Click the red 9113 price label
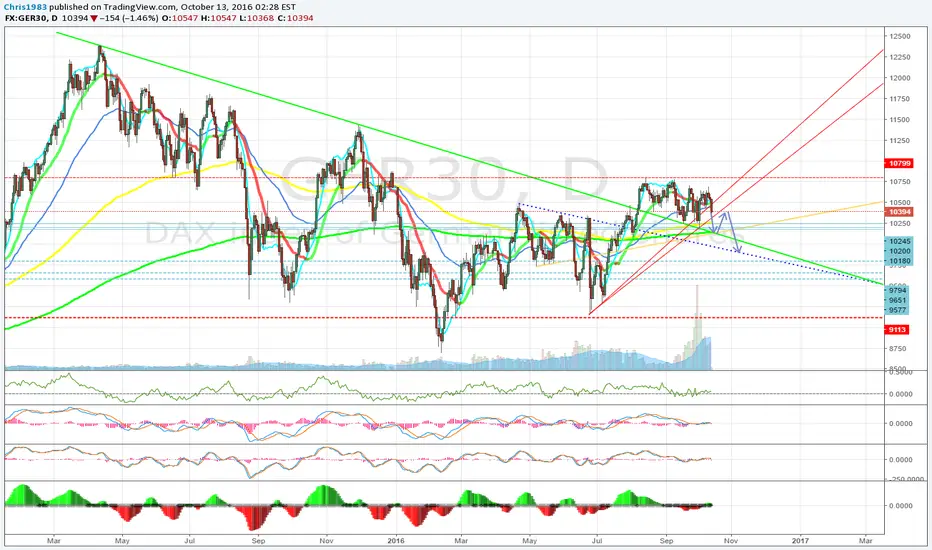 [898, 329]
